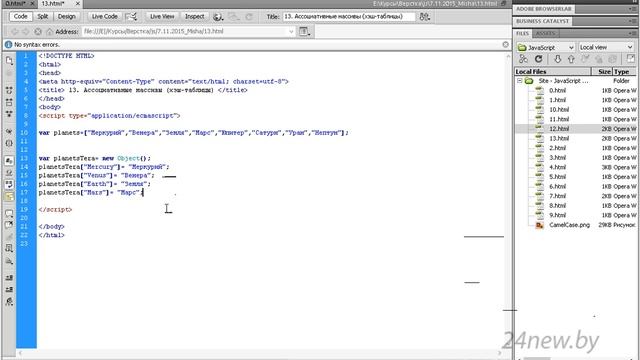Click the Select Parent Tag icon
Screen dimensions: 640x360
point(9,131)
